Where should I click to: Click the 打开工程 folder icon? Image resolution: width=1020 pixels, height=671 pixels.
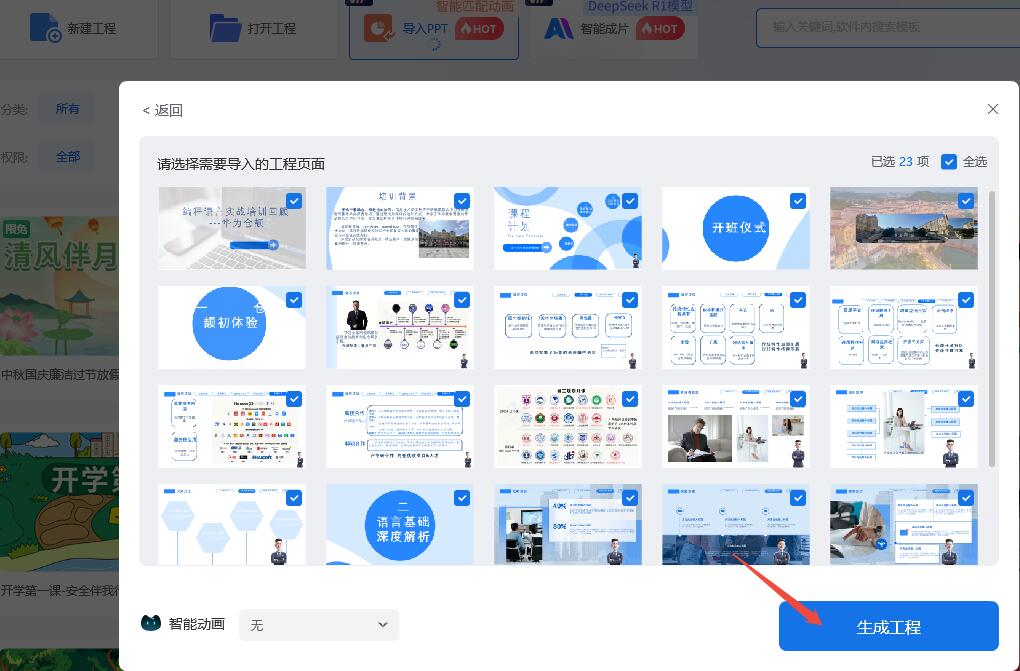point(225,28)
